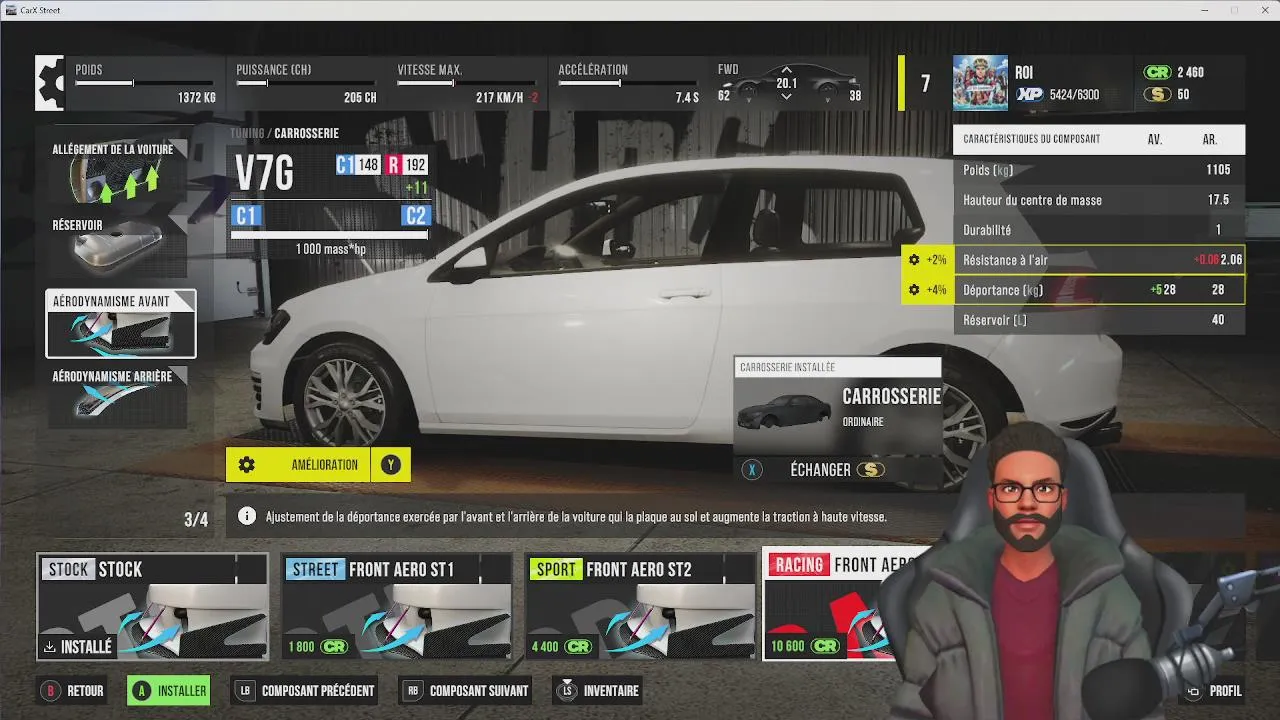Click the 4400 CR price icon
Image resolution: width=1280 pixels, height=720 pixels.
[x=578, y=647]
